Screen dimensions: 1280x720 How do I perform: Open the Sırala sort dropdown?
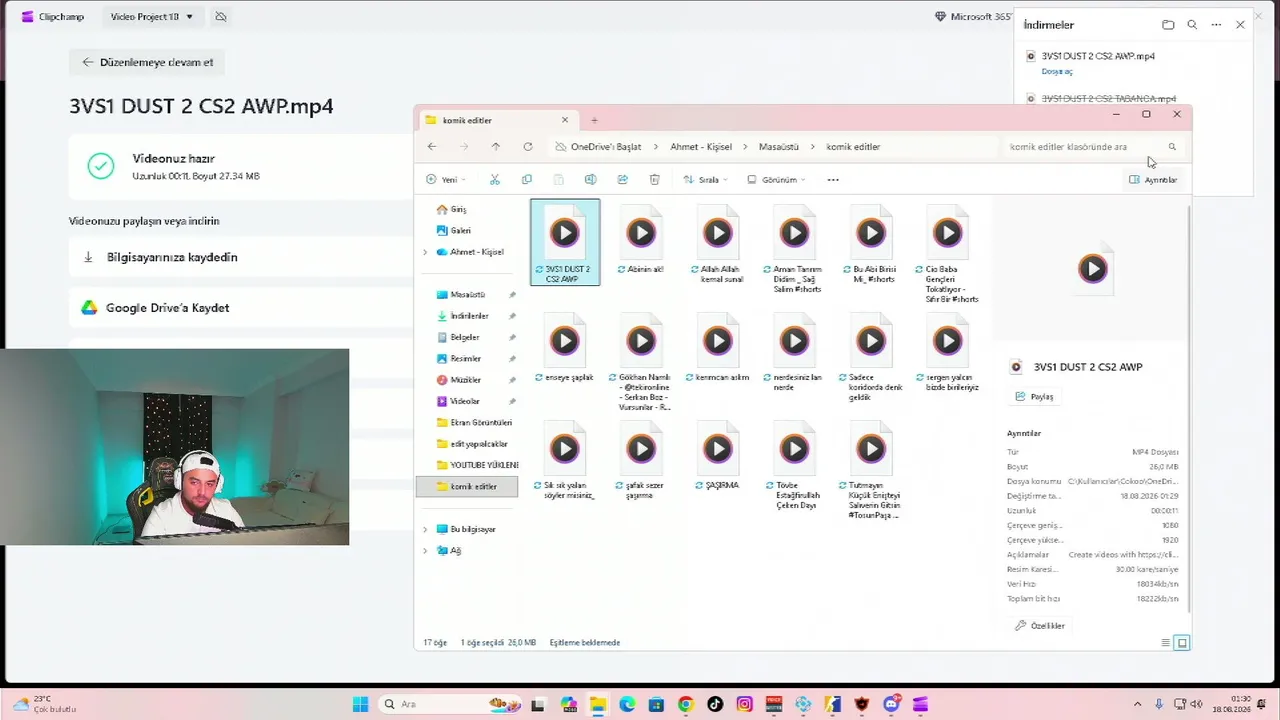[705, 180]
